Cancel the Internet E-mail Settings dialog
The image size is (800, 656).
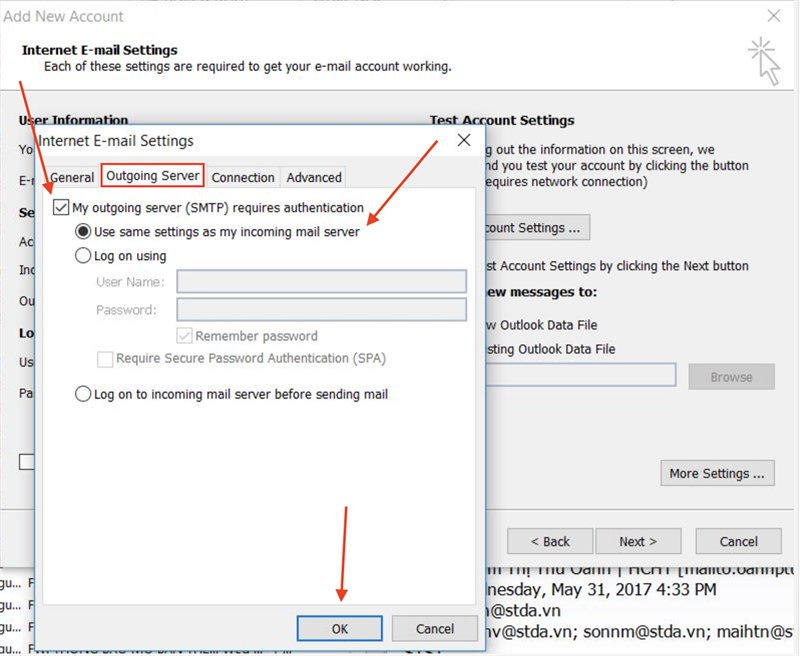pyautogui.click(x=434, y=628)
